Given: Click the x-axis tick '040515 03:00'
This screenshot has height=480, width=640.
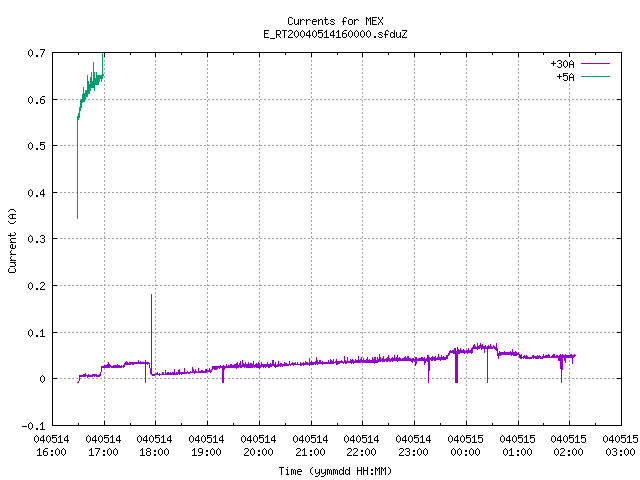Looking at the screenshot, I should pyautogui.click(x=620, y=446).
